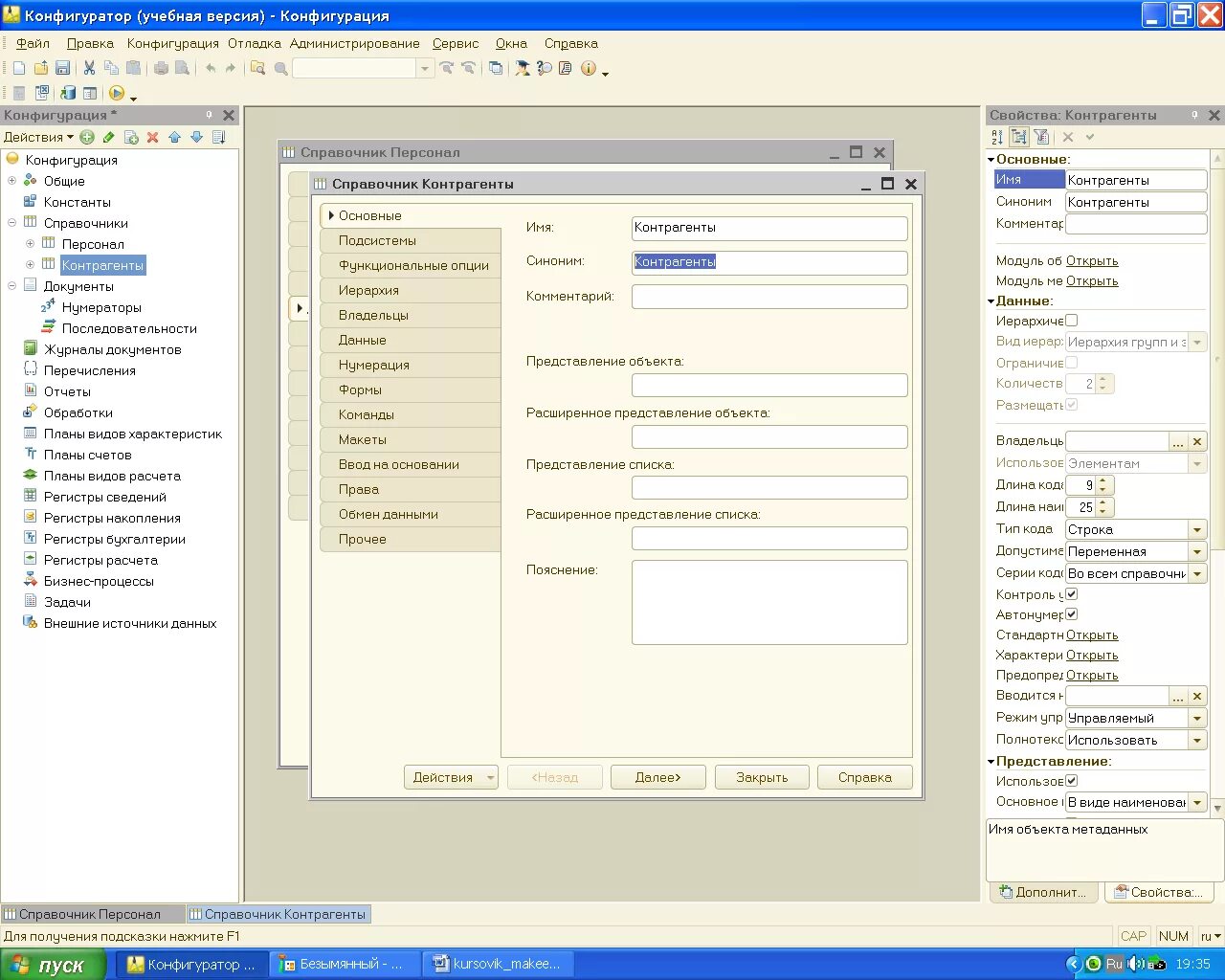Click the Cut scissors icon
The height and width of the screenshot is (980, 1225).
click(x=89, y=68)
